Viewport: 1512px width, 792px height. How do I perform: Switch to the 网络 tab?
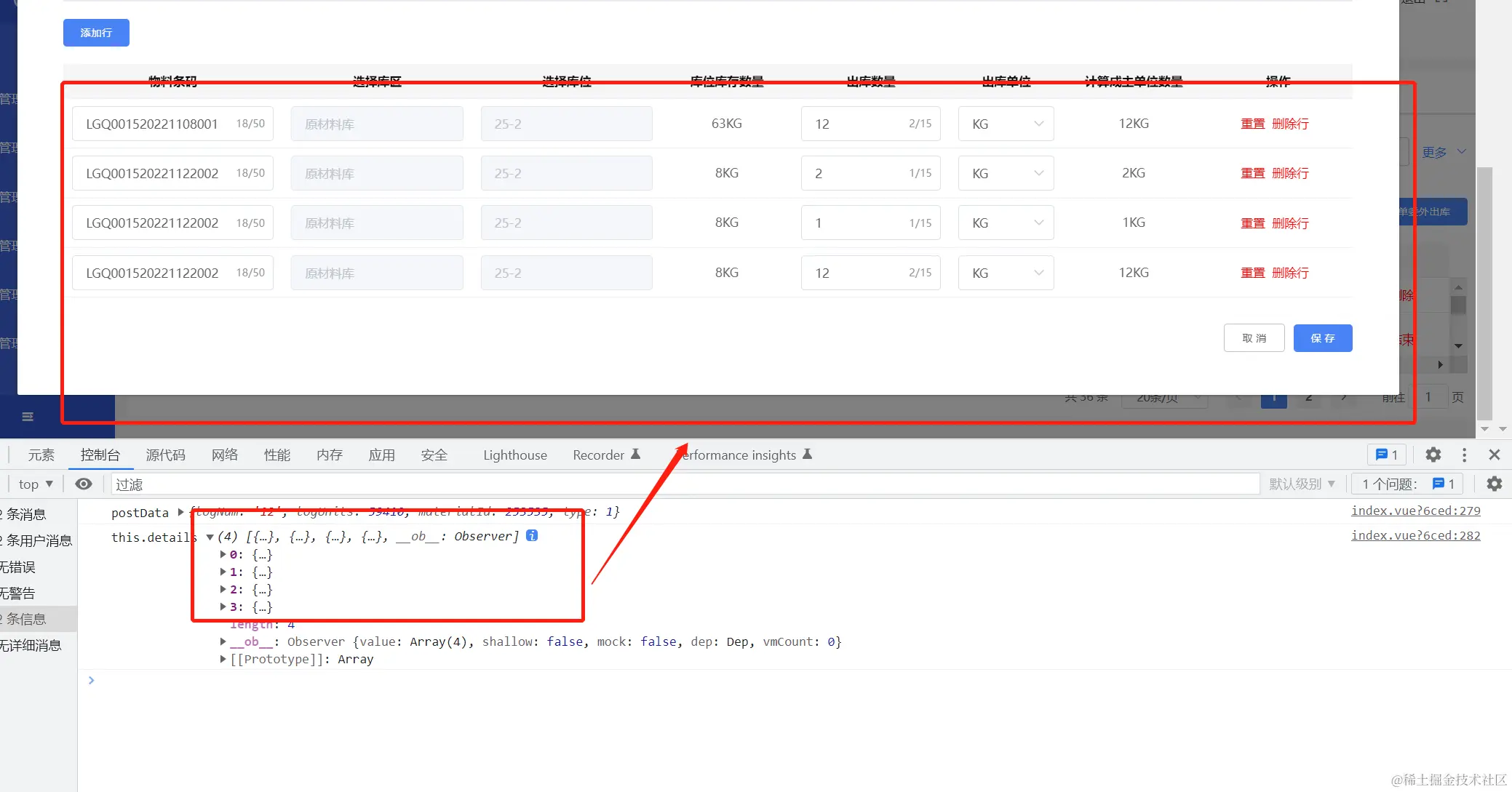pos(225,455)
